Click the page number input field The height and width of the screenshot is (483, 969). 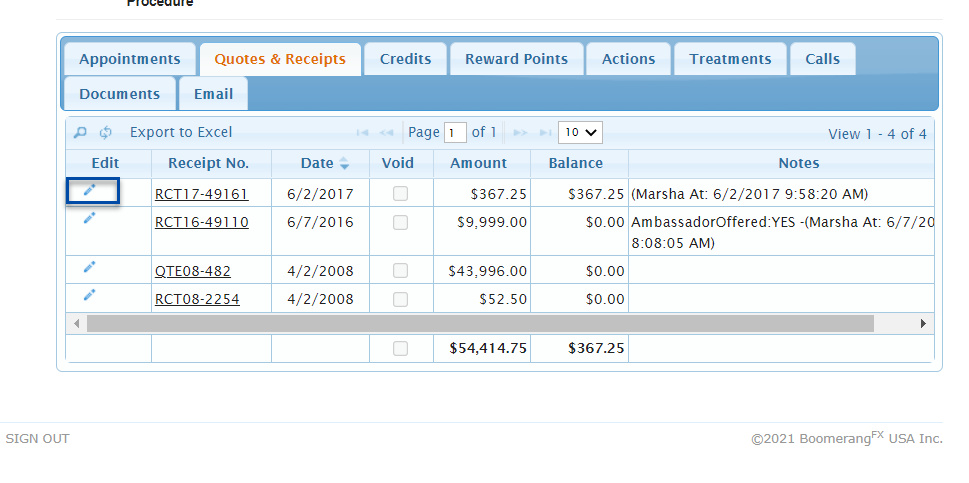(455, 133)
